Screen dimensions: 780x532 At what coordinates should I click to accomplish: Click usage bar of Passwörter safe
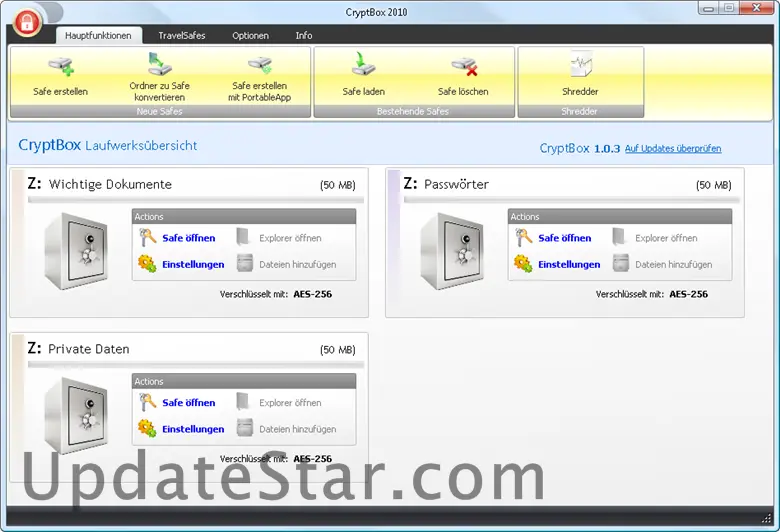tap(572, 200)
